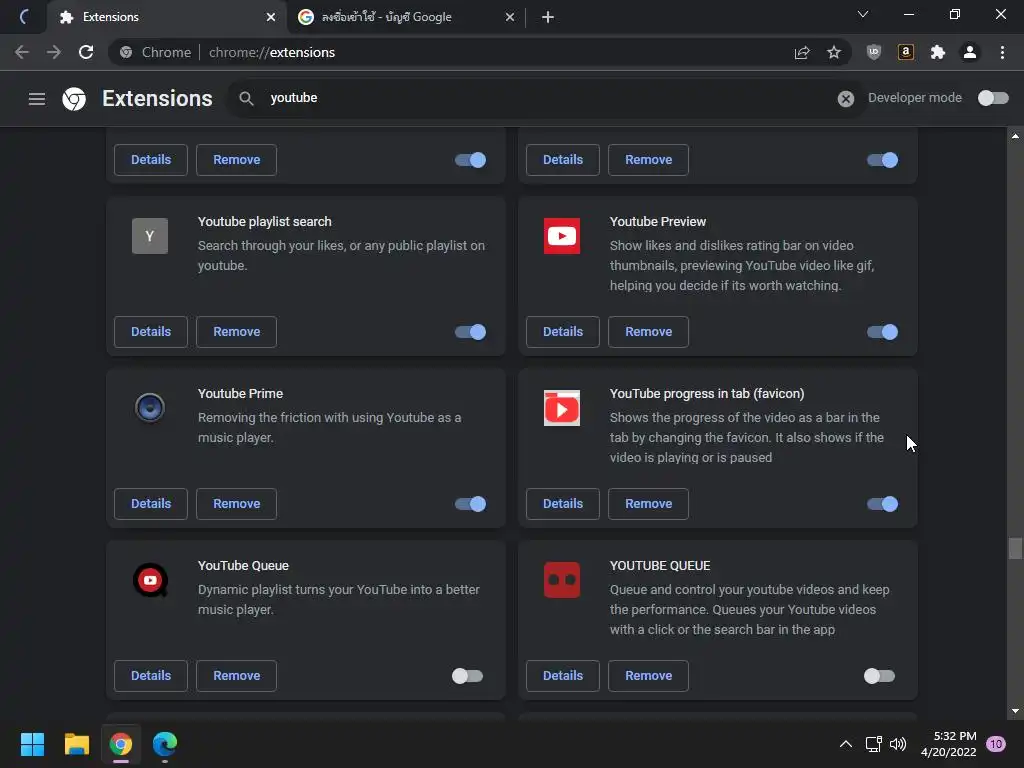
Task: Go forward using the browser forward arrow
Action: click(x=54, y=52)
